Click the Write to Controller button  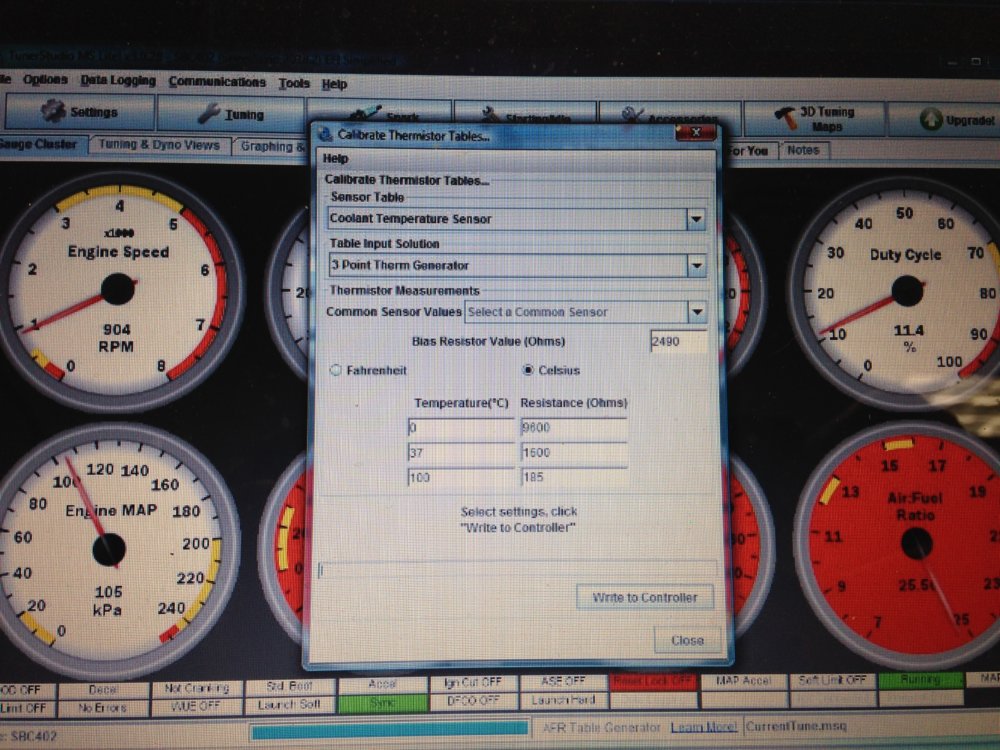point(644,598)
